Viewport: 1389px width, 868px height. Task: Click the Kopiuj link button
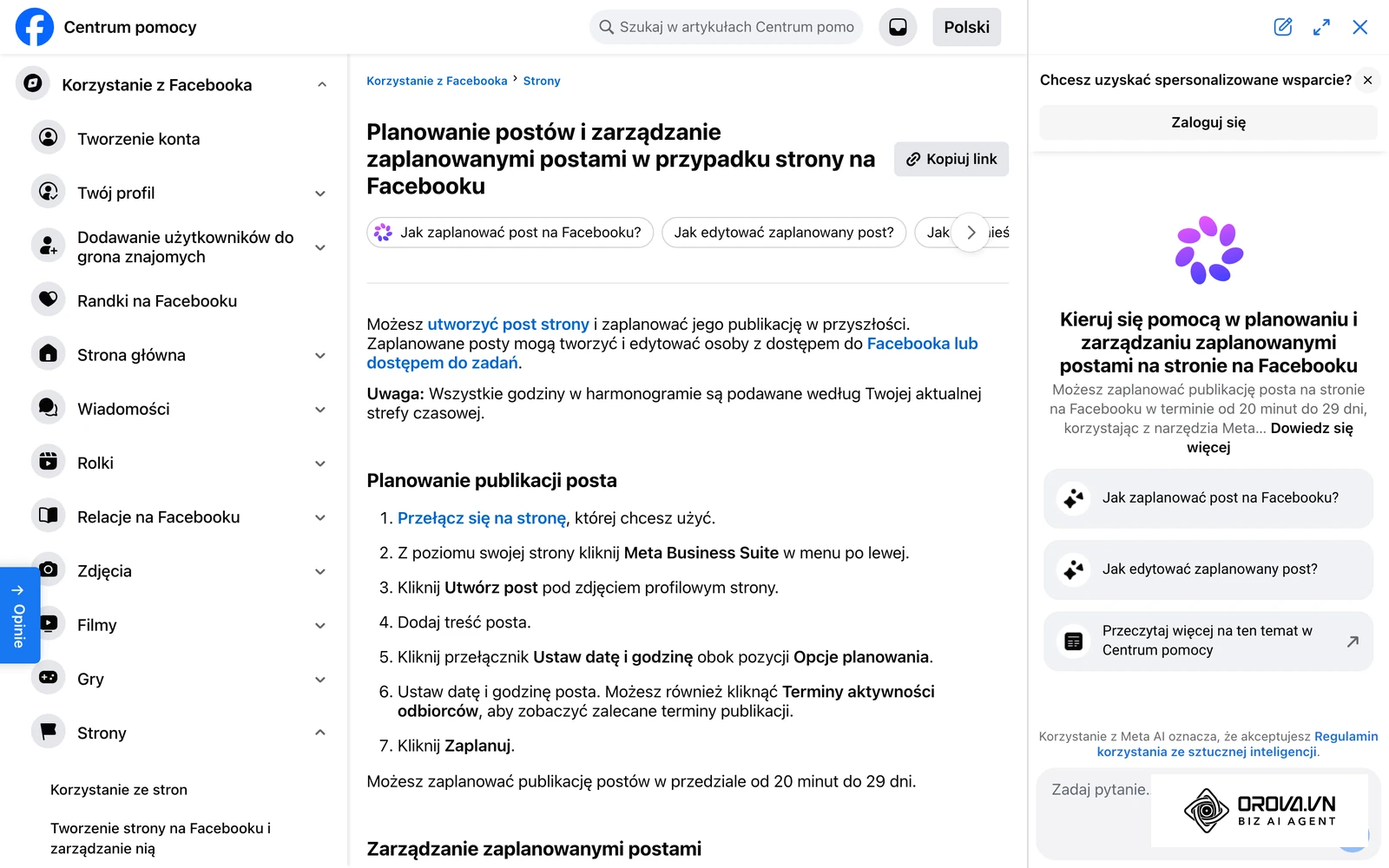click(x=951, y=159)
